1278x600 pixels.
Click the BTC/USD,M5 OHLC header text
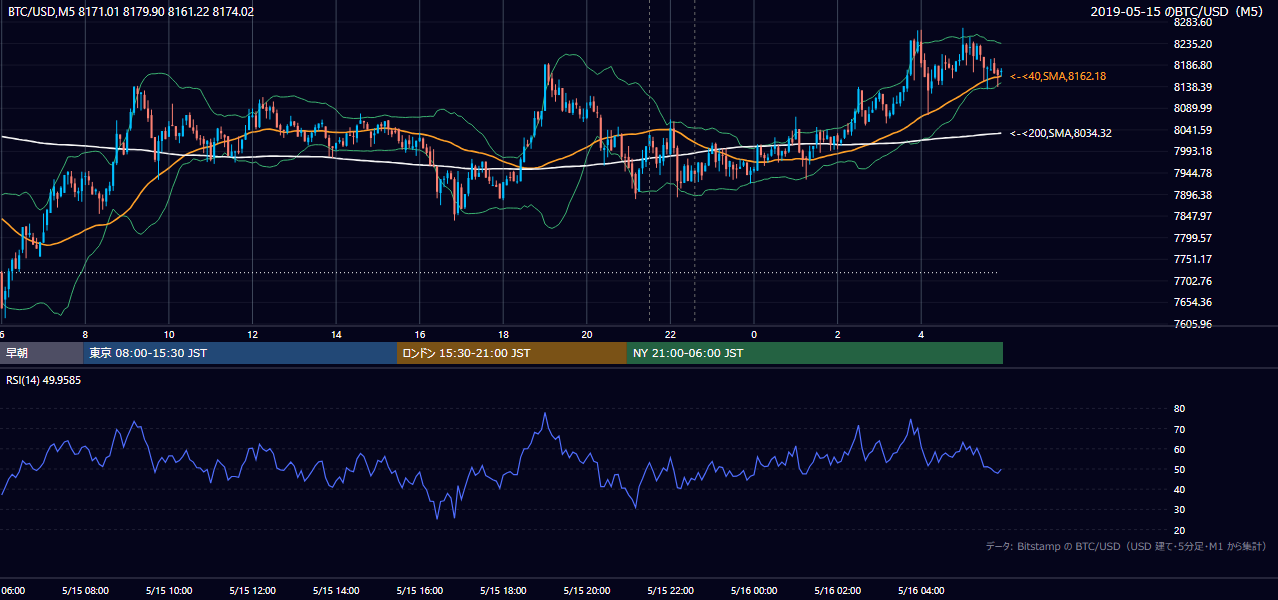(131, 12)
